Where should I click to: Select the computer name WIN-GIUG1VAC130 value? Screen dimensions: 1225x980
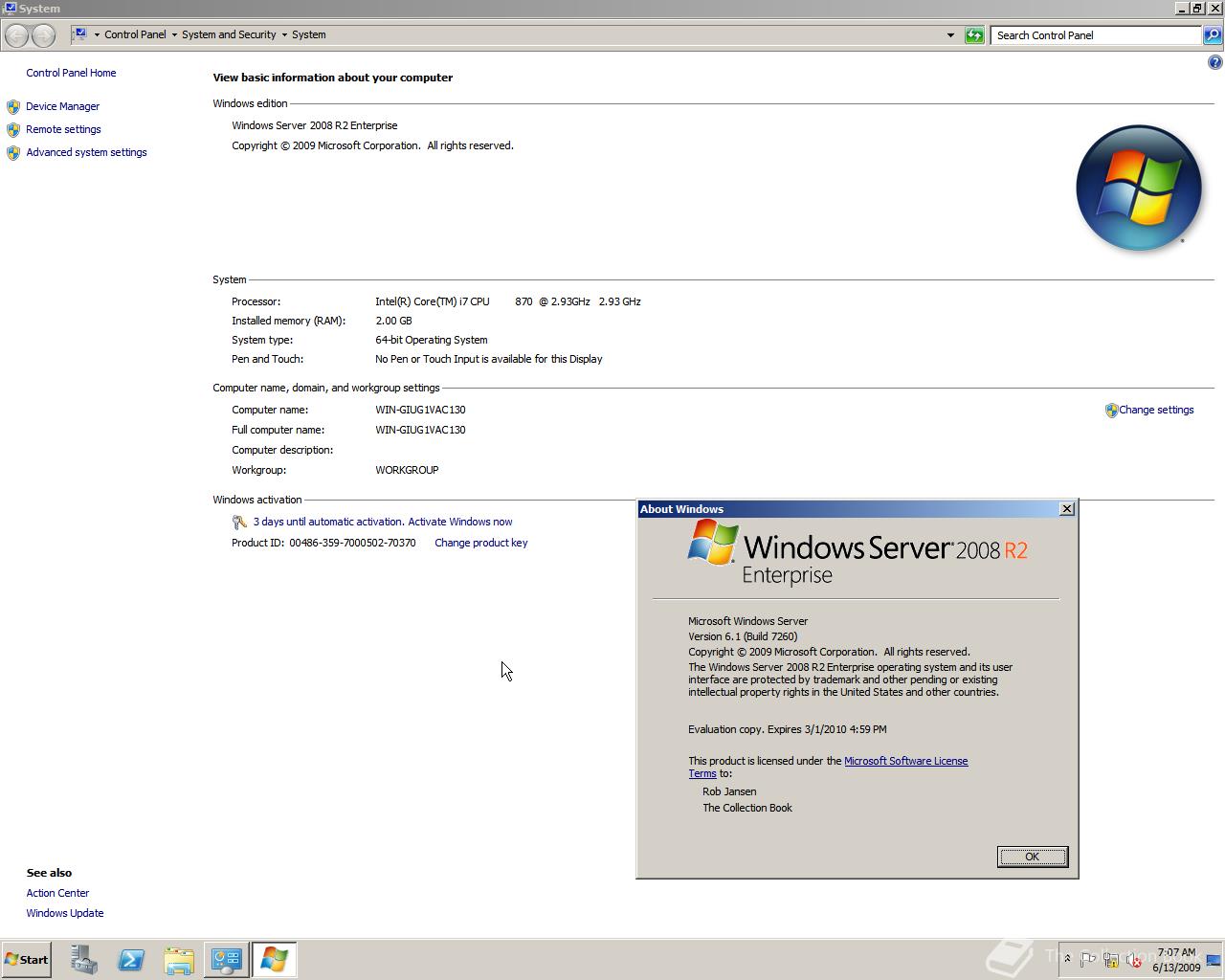(x=420, y=410)
